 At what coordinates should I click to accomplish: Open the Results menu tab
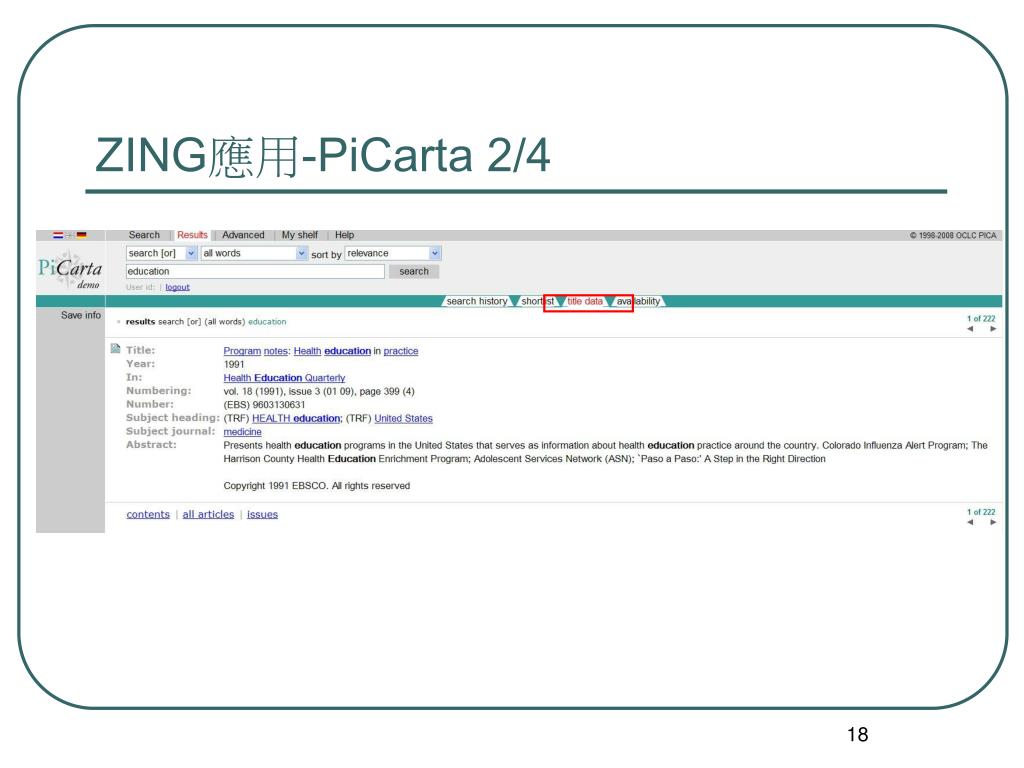[192, 235]
